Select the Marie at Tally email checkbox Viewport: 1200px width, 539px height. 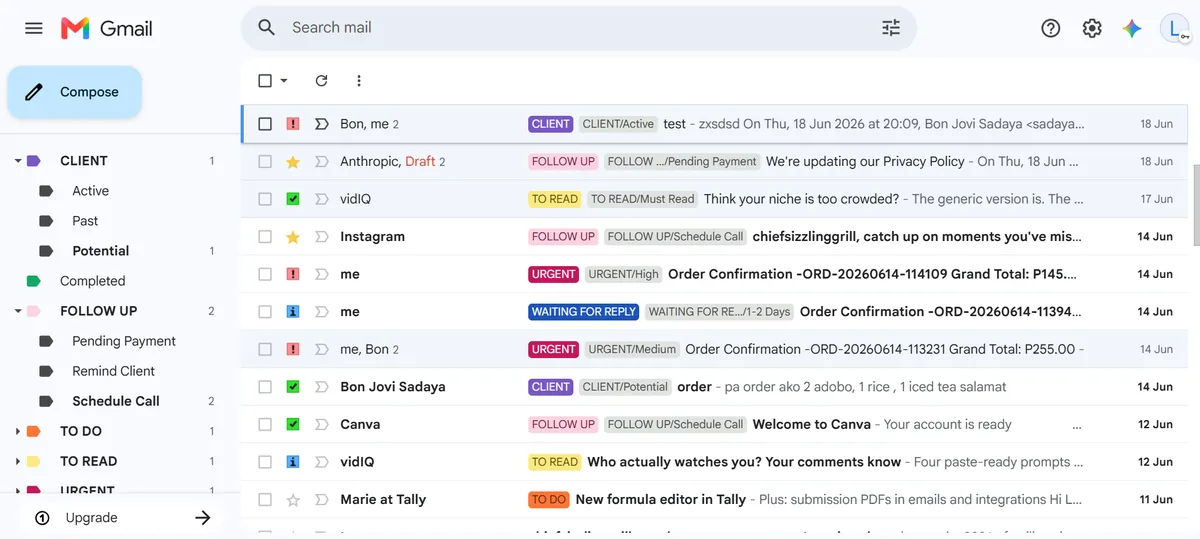265,499
